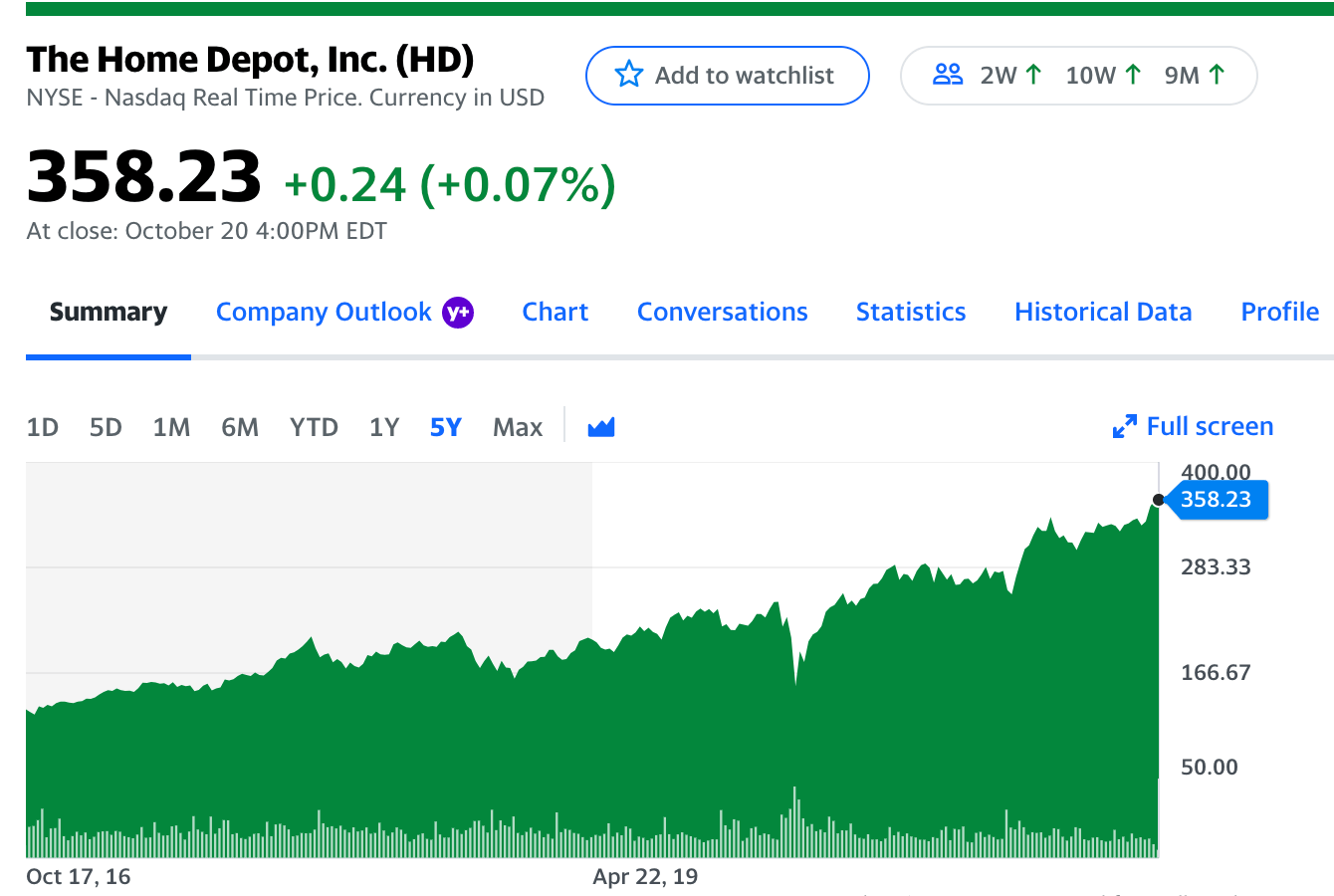Set chart range to Max
The width and height of the screenshot is (1334, 896).
(518, 428)
